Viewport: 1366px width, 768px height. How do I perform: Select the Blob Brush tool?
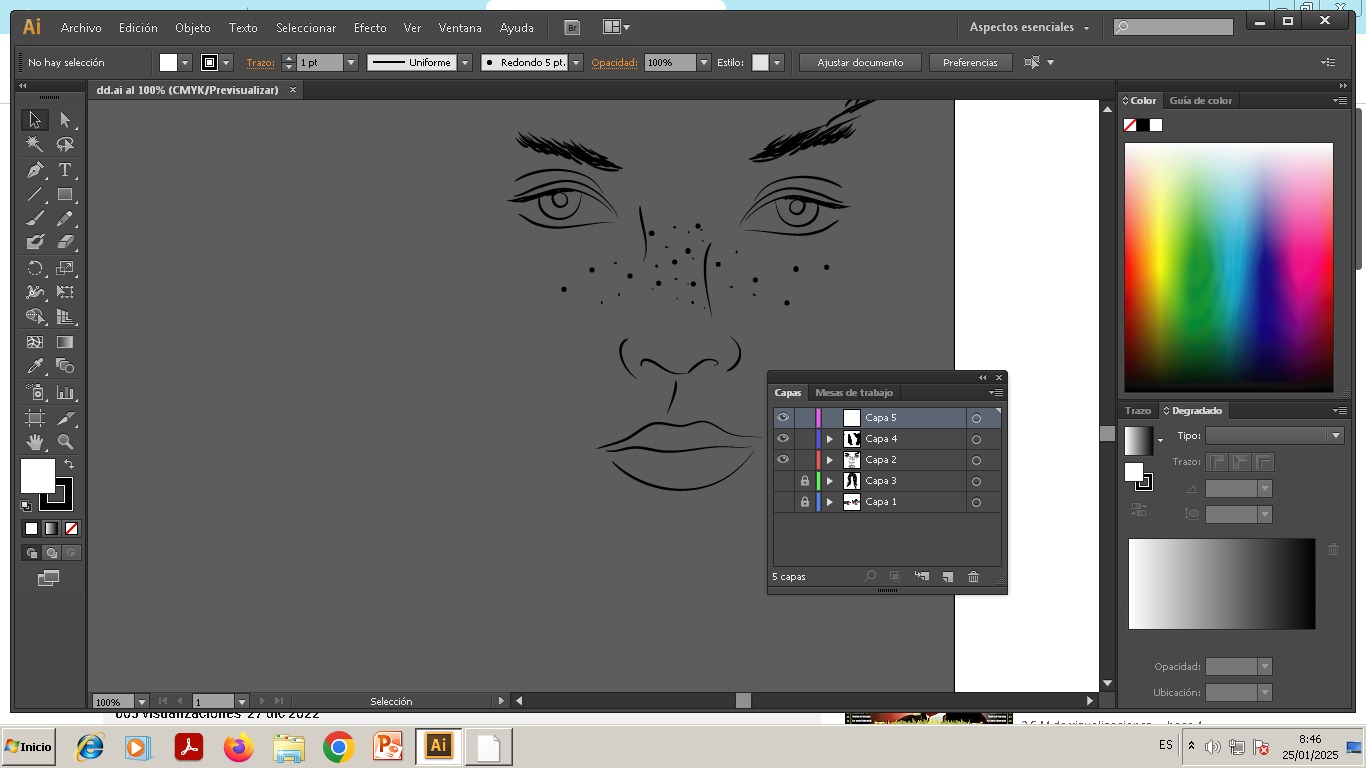tap(35, 242)
